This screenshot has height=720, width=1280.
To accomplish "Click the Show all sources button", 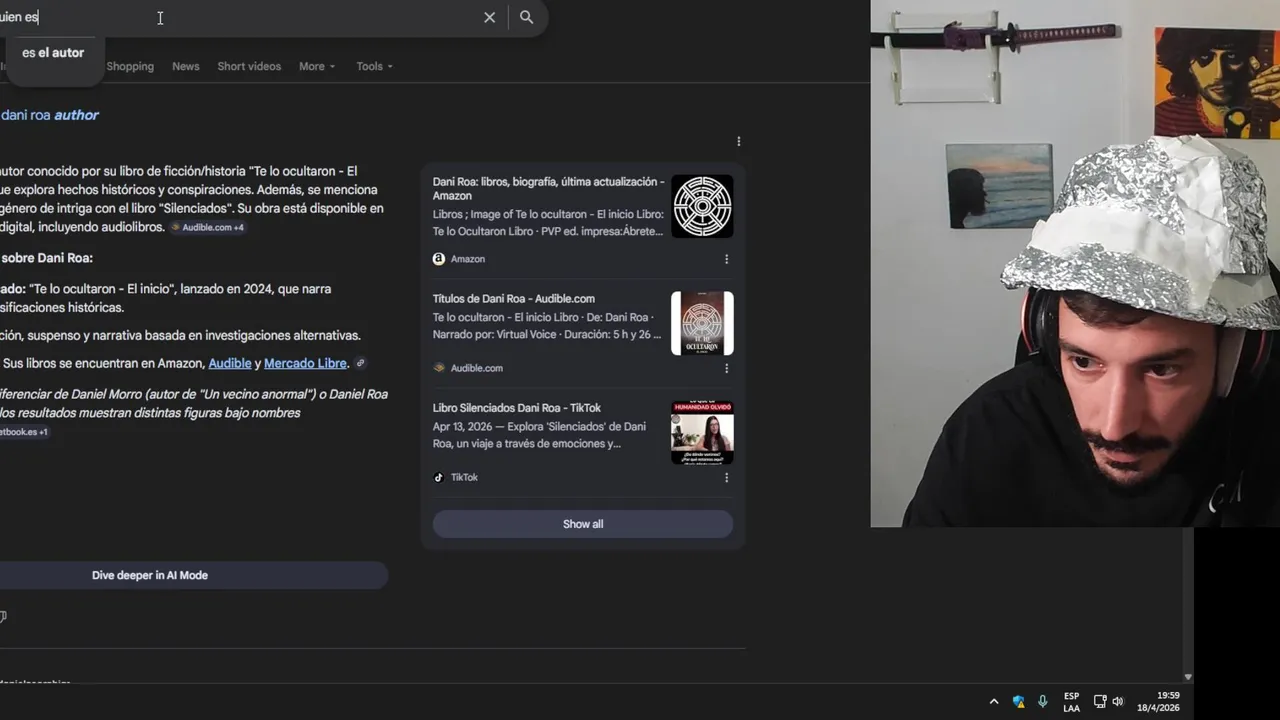I will 583,524.
